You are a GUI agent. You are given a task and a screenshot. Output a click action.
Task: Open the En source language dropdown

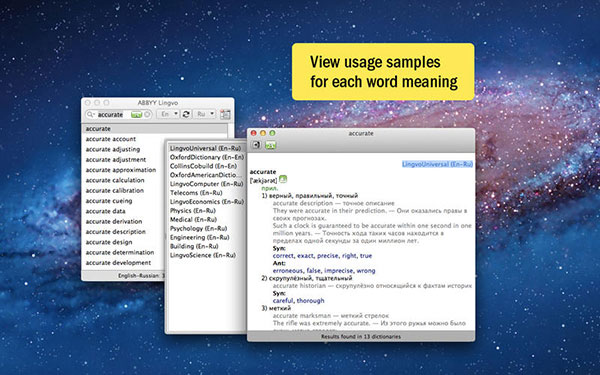coord(168,114)
